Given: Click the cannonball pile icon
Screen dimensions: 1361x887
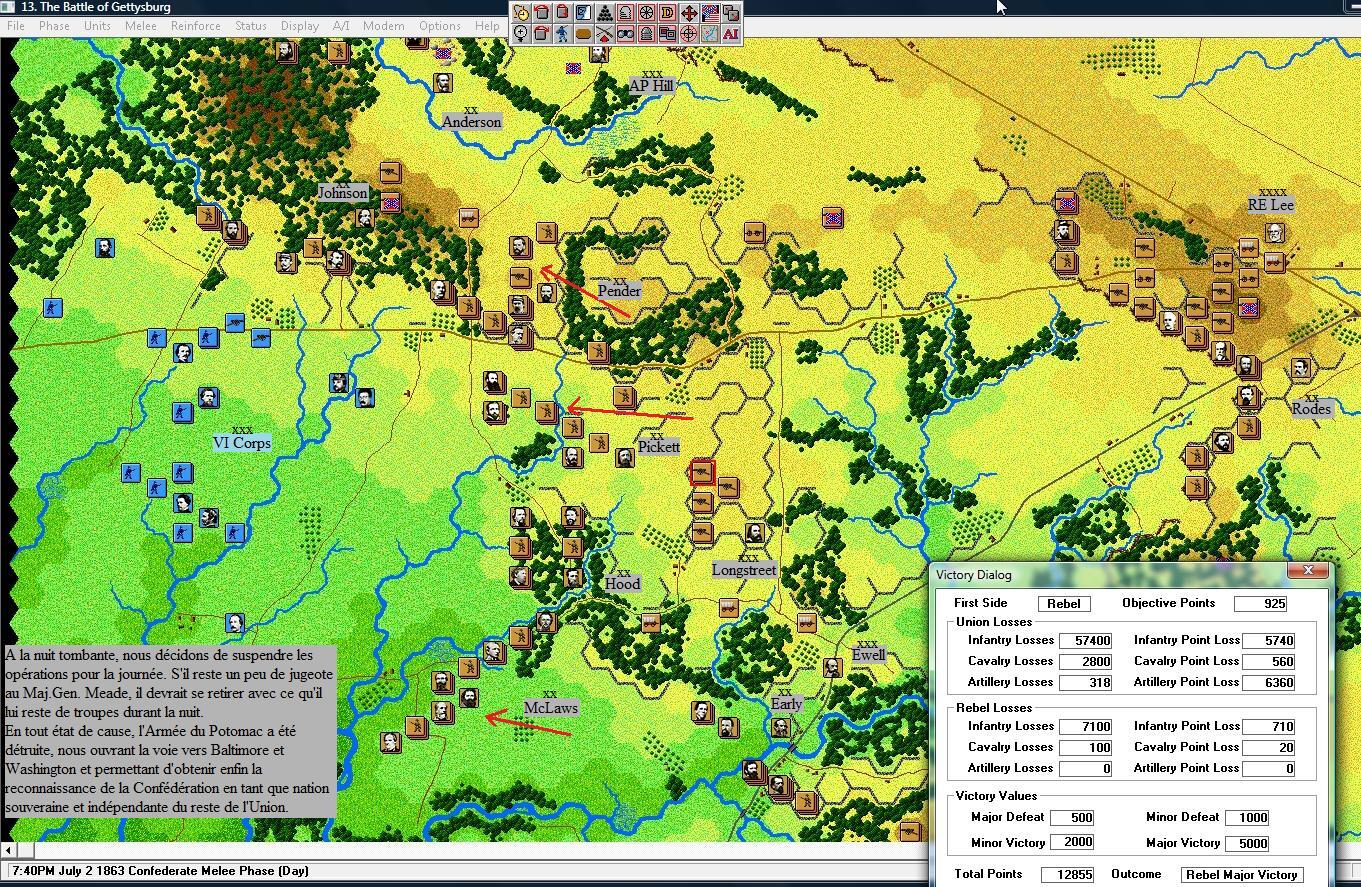Looking at the screenshot, I should (x=605, y=13).
